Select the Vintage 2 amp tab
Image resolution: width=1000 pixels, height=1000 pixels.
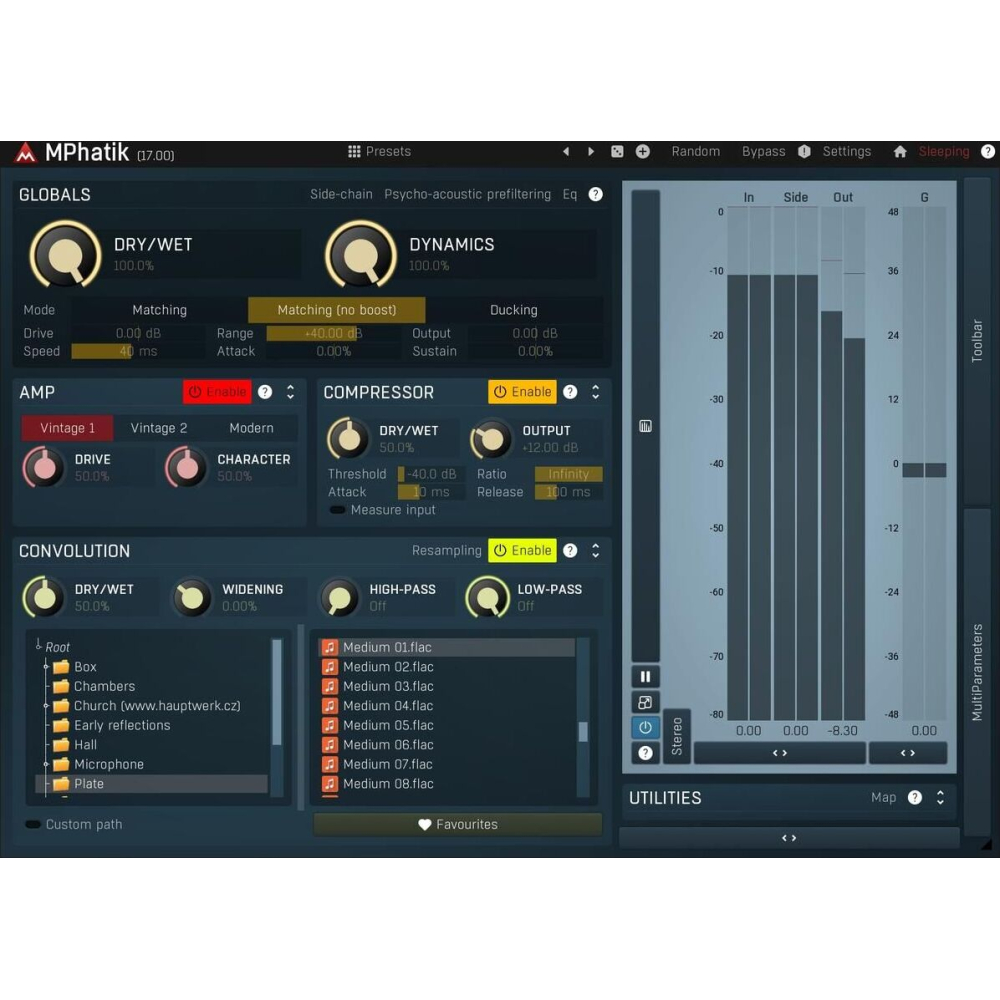(x=159, y=428)
